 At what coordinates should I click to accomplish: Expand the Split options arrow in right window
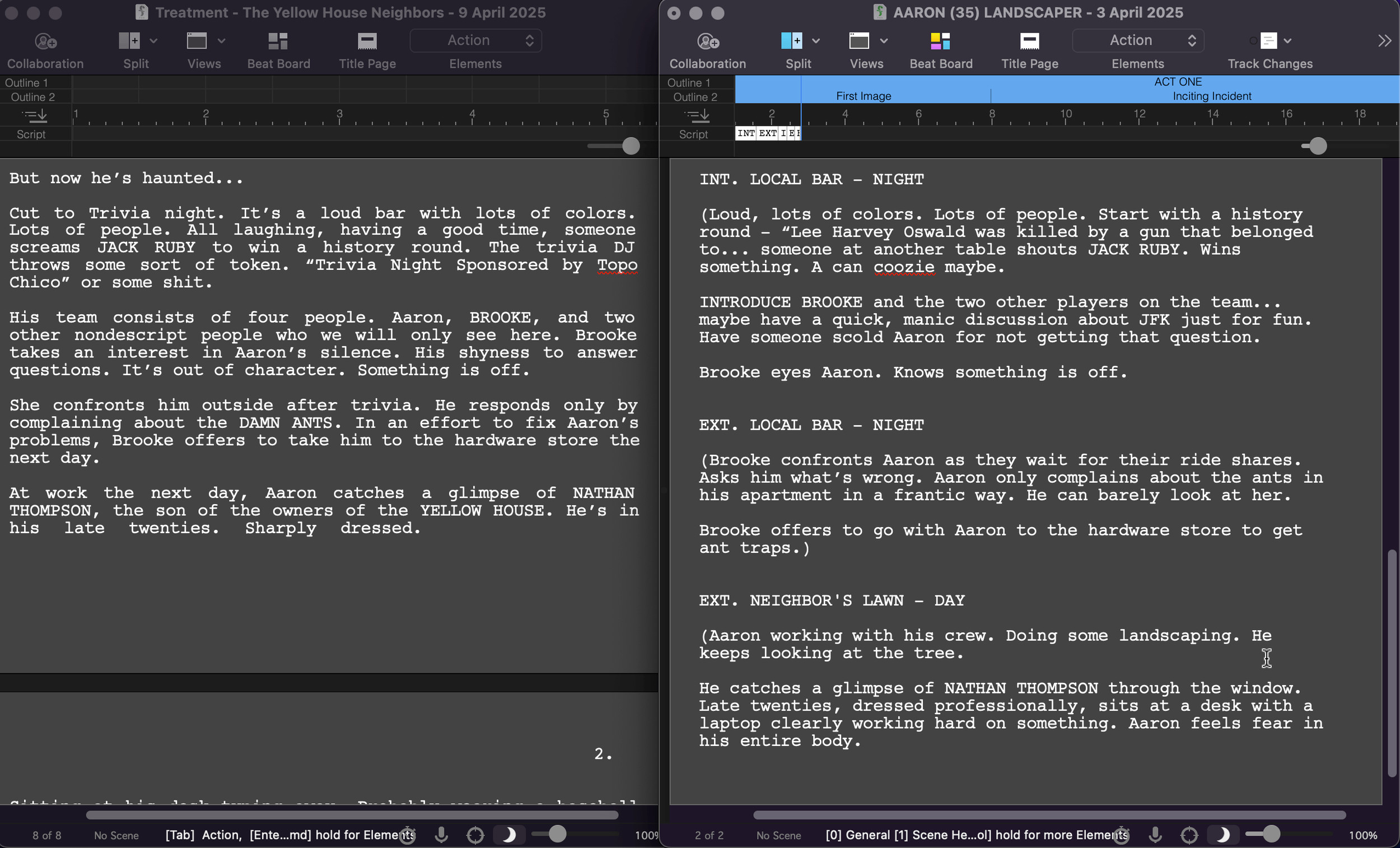816,41
